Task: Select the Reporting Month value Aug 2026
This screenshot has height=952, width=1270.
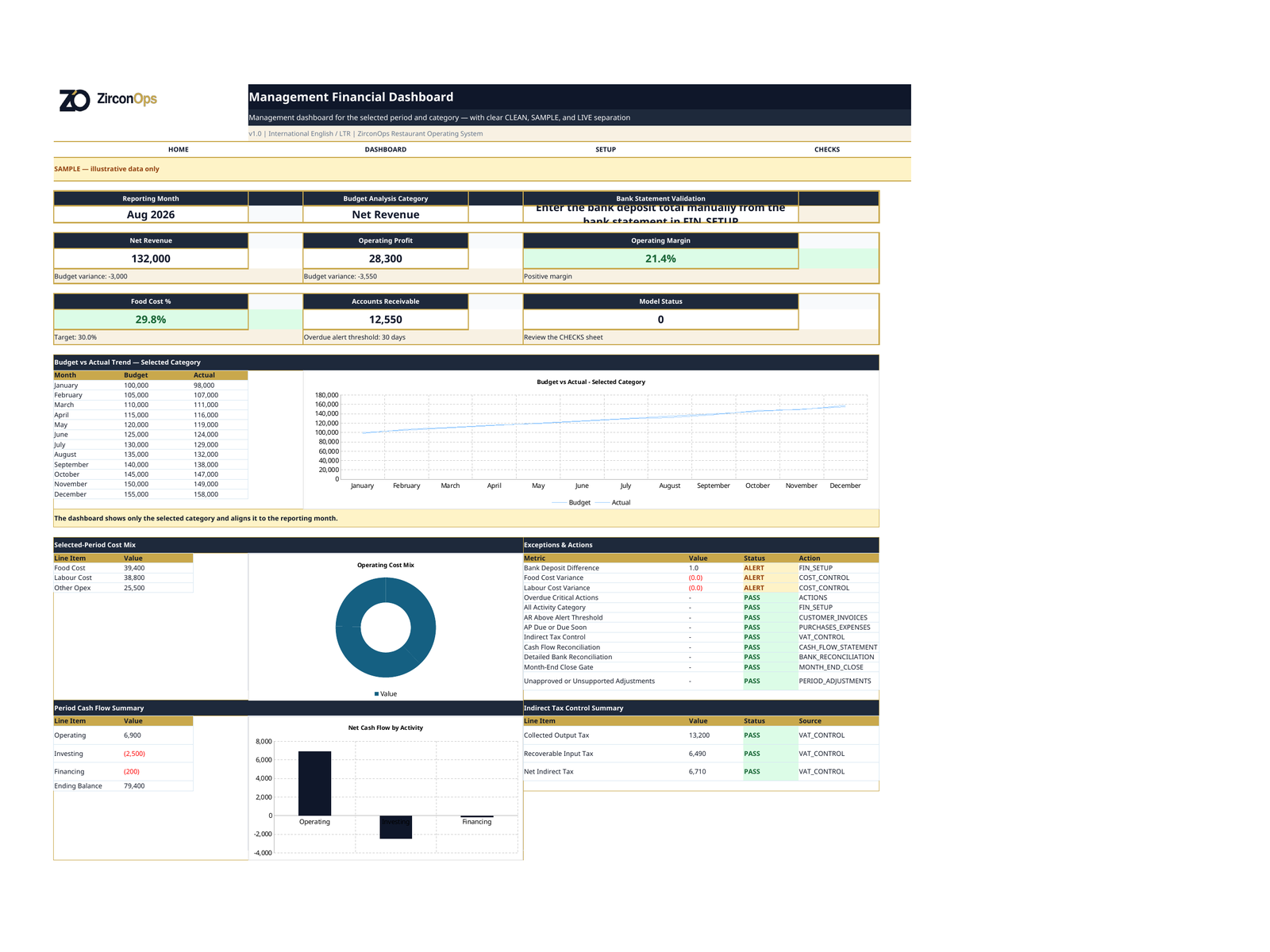Action: click(x=151, y=214)
